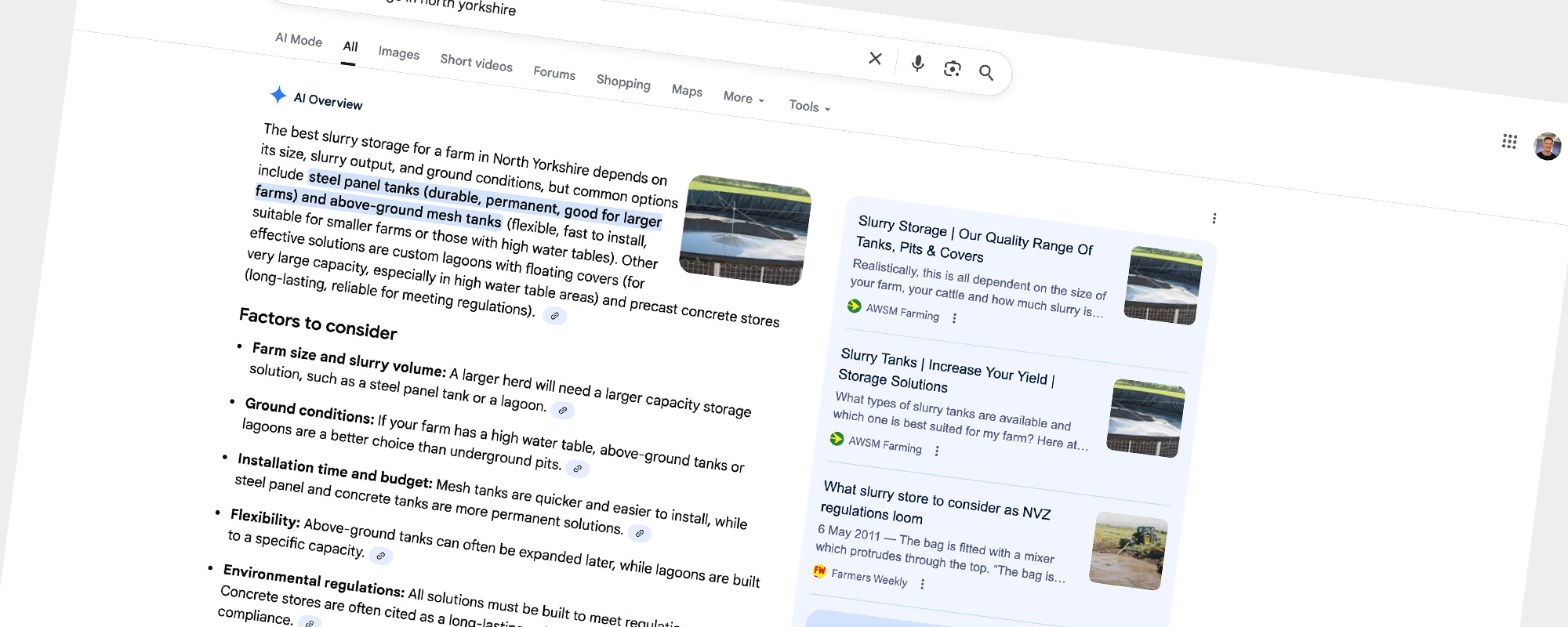Click the slurry lagoon image in AI Overview

[x=745, y=230]
